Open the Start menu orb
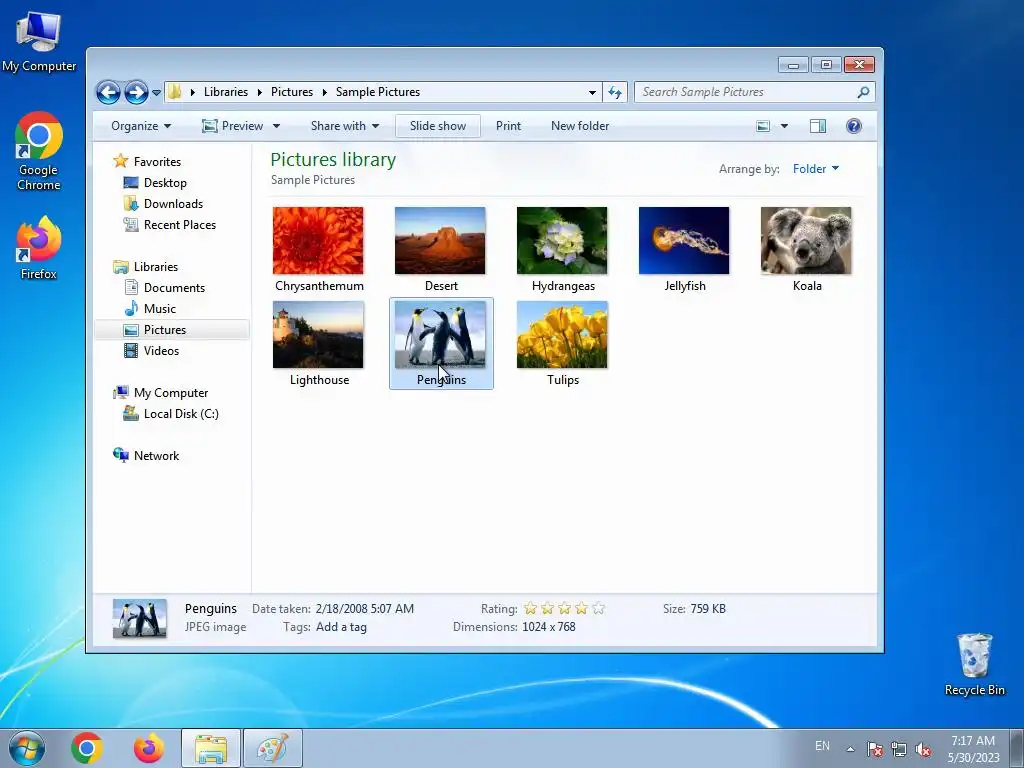This screenshot has width=1024, height=768. pos(27,748)
